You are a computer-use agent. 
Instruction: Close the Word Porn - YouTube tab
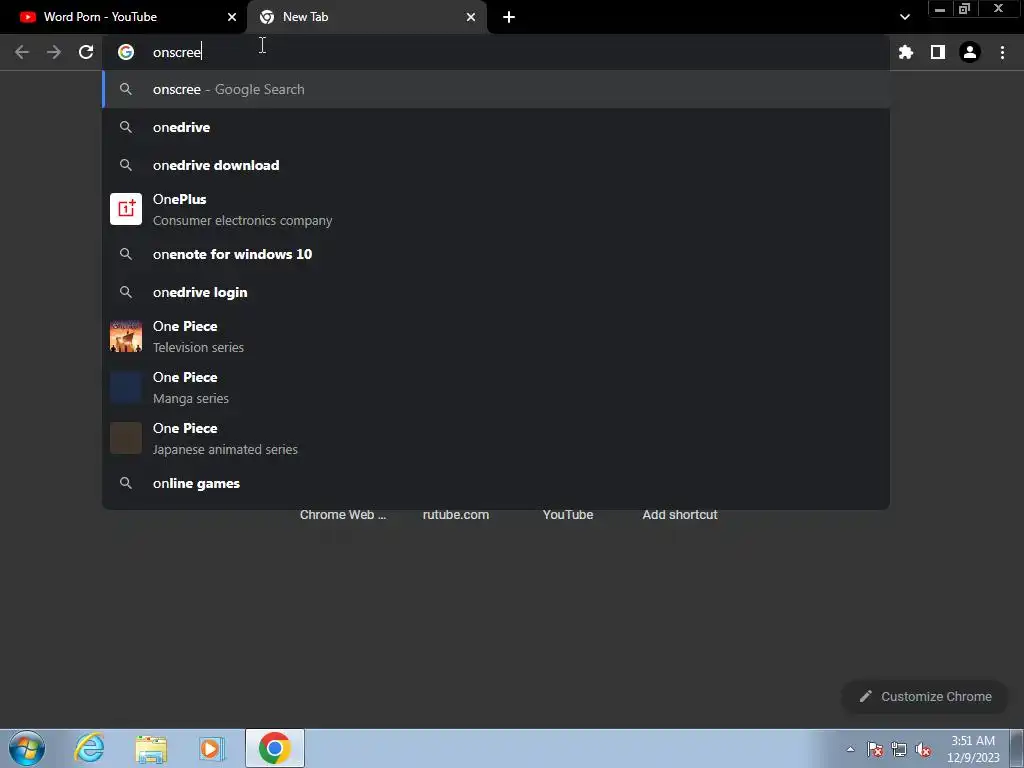click(232, 17)
